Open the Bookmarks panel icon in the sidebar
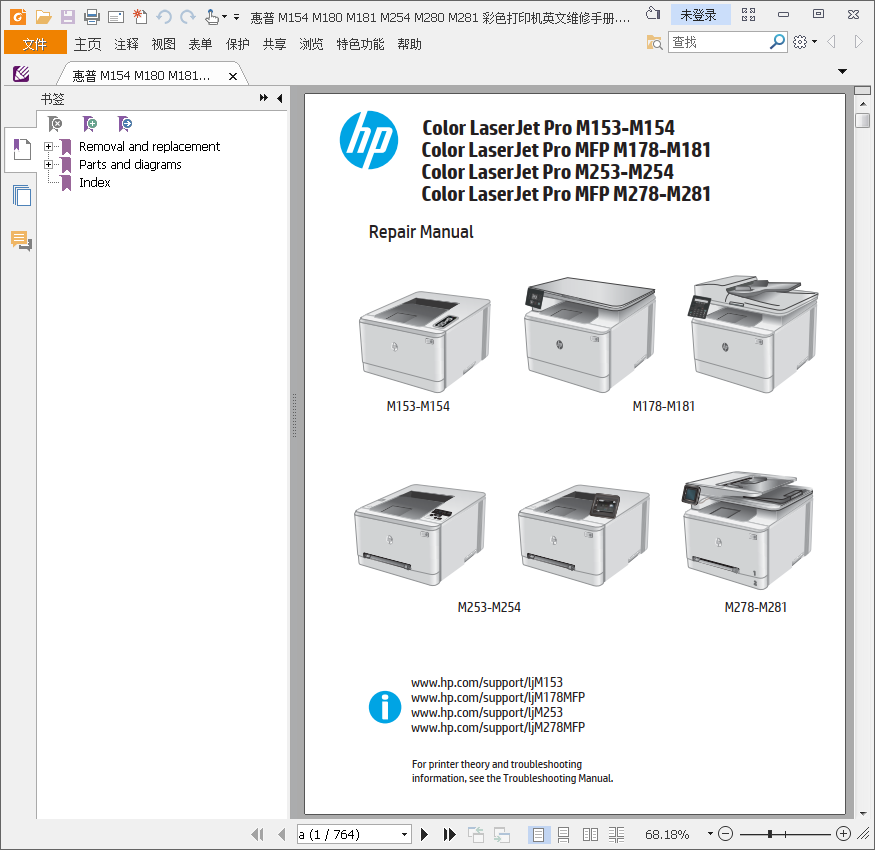Screen dimensions: 875x850 (22, 150)
